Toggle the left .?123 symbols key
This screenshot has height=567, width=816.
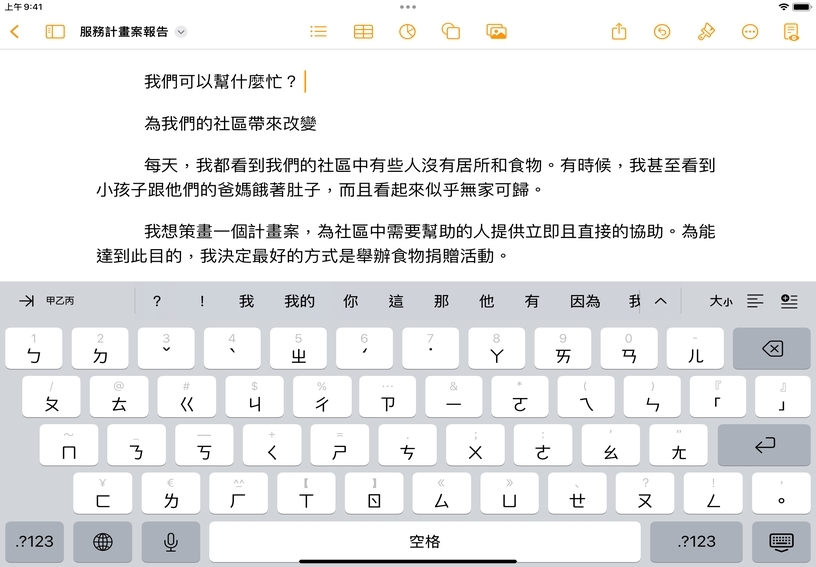coord(35,542)
